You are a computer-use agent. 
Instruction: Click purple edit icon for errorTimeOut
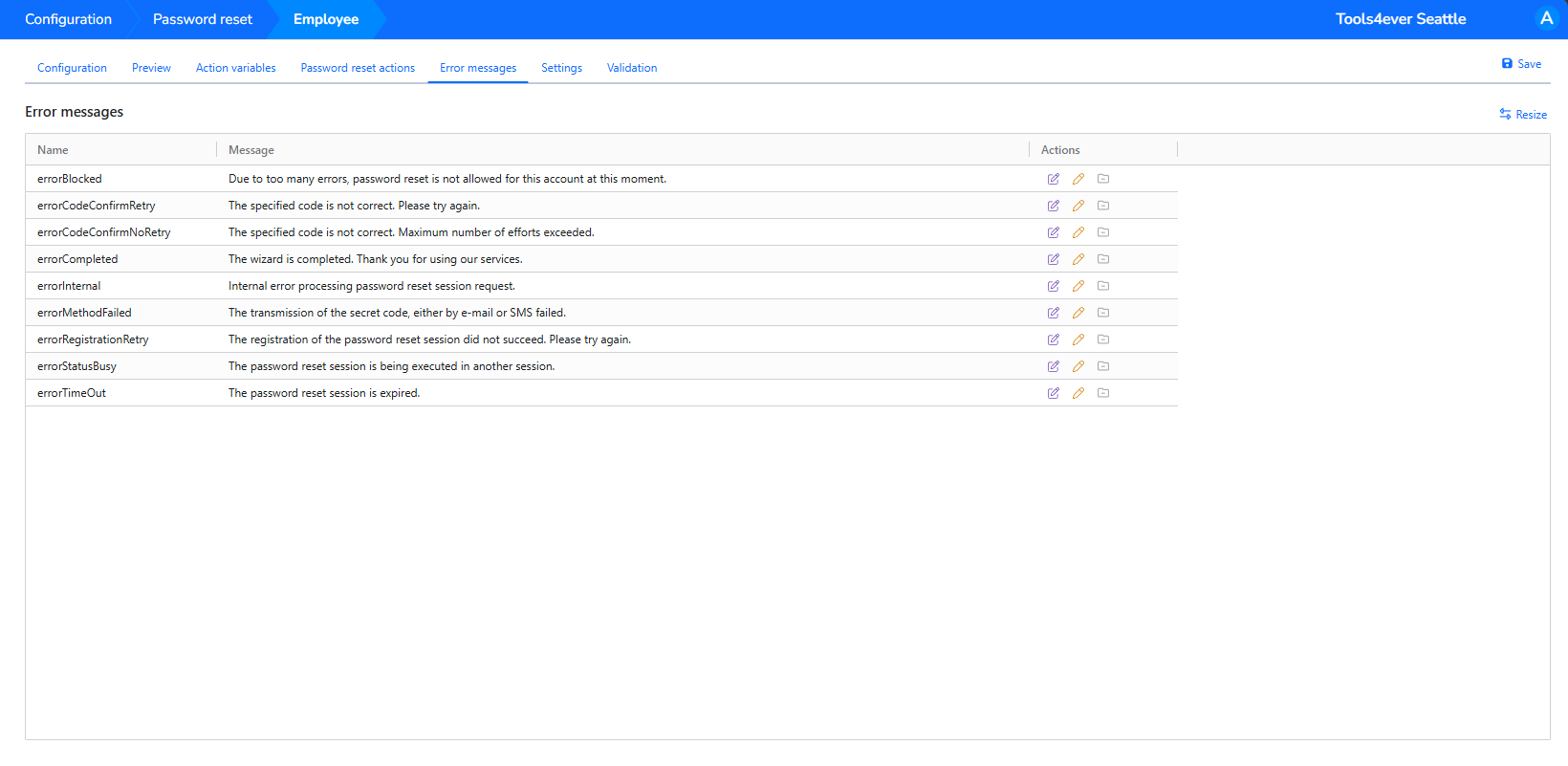[1053, 393]
